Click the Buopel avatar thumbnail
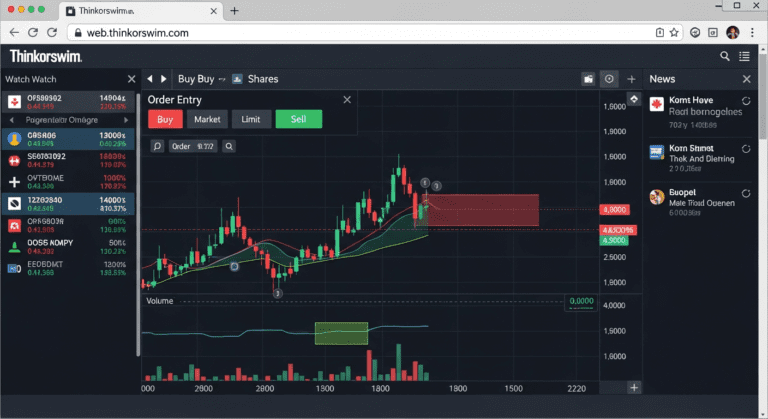This screenshot has width=768, height=419. 657,197
